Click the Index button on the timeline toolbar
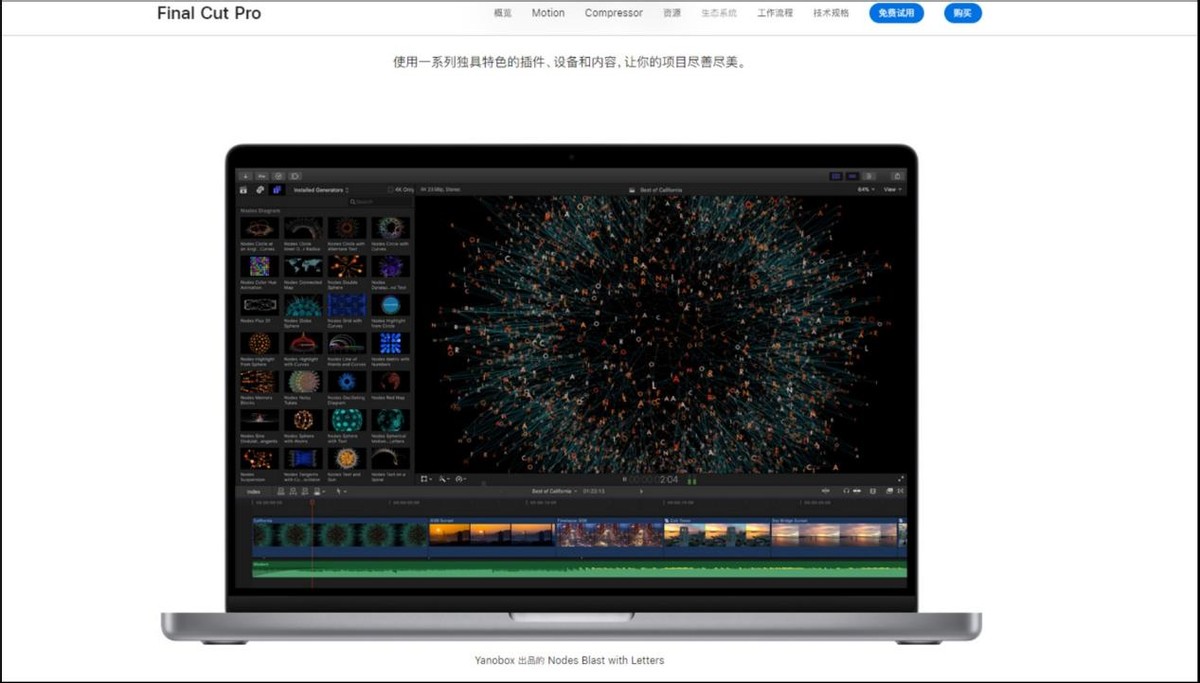 coord(254,491)
